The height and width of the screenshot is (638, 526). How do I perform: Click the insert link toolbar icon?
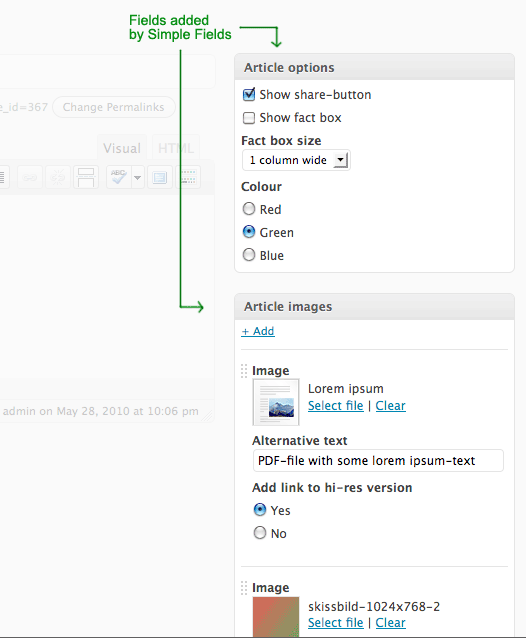29,177
